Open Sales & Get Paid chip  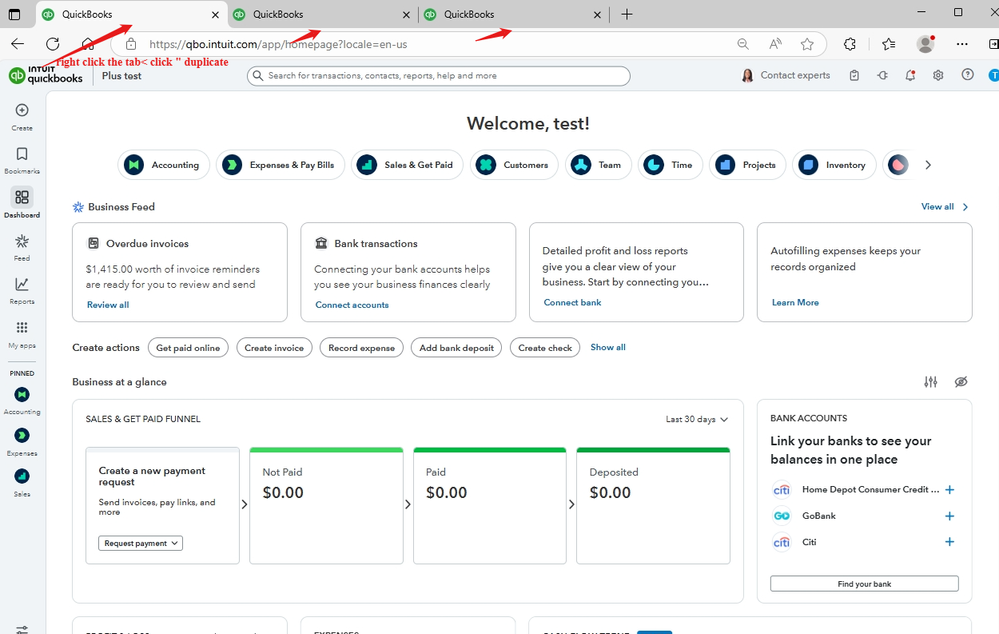point(407,165)
